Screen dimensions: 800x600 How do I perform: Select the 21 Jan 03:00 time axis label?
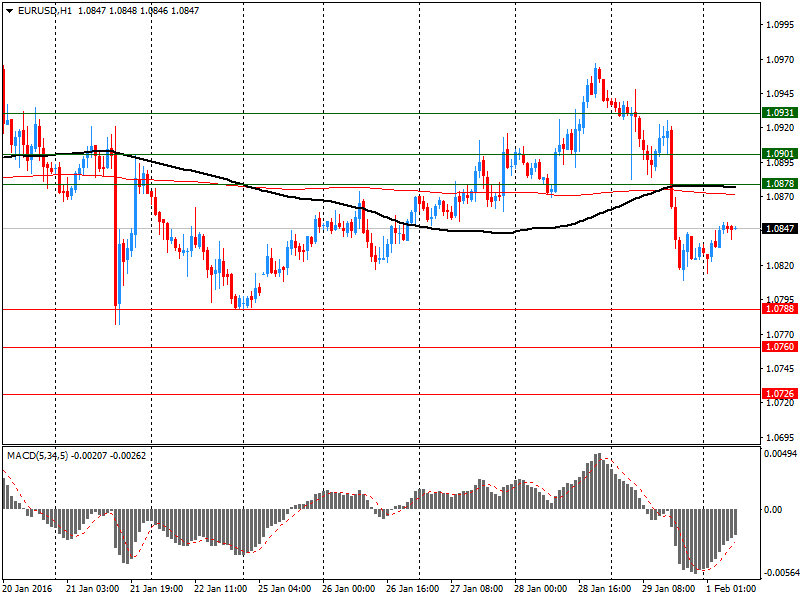pos(92,588)
